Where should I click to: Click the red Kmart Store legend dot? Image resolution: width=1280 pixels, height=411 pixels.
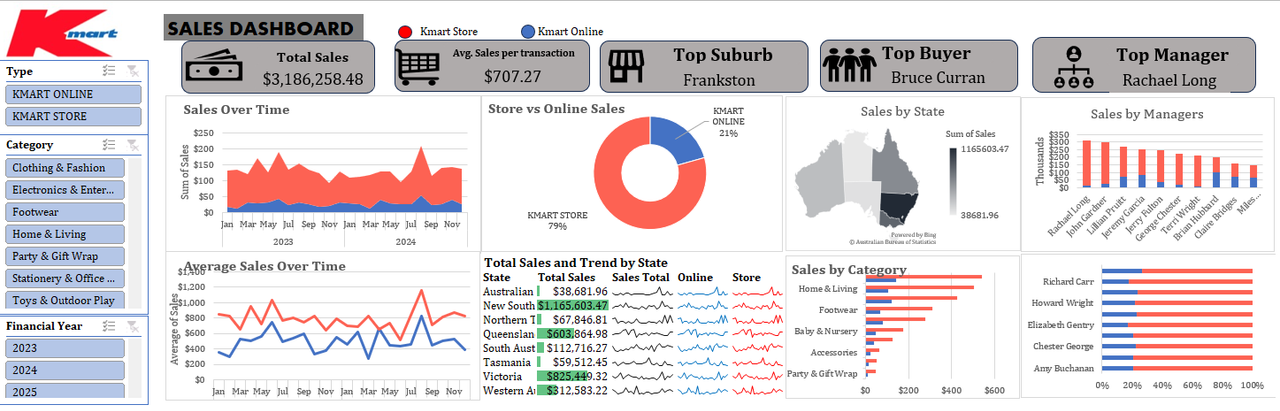coord(405,32)
